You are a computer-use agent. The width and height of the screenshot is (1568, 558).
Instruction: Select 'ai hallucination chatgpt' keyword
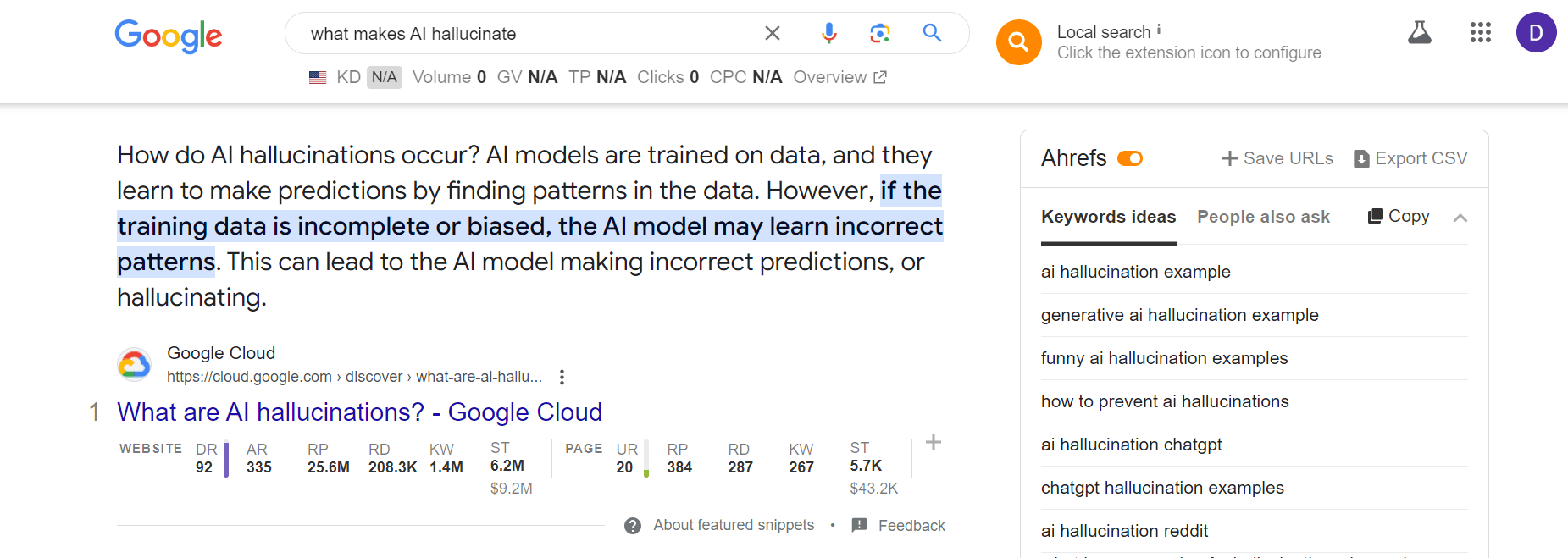(1131, 445)
